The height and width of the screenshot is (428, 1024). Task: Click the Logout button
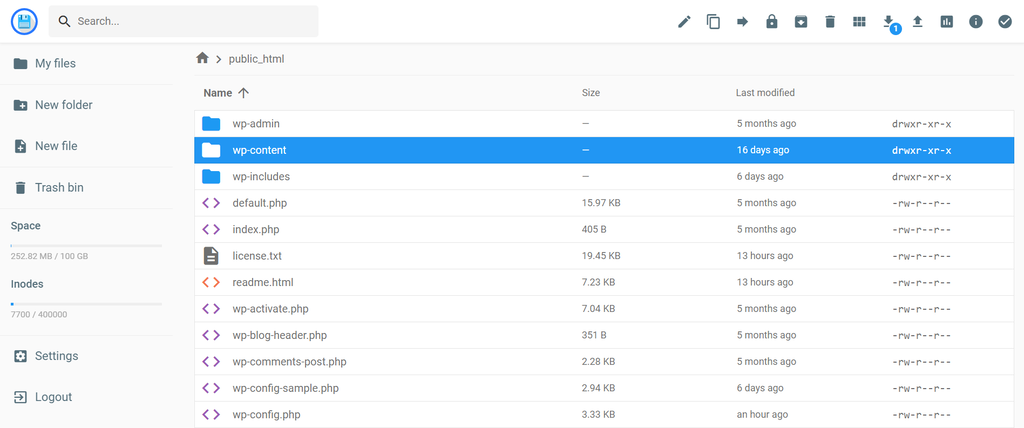53,397
